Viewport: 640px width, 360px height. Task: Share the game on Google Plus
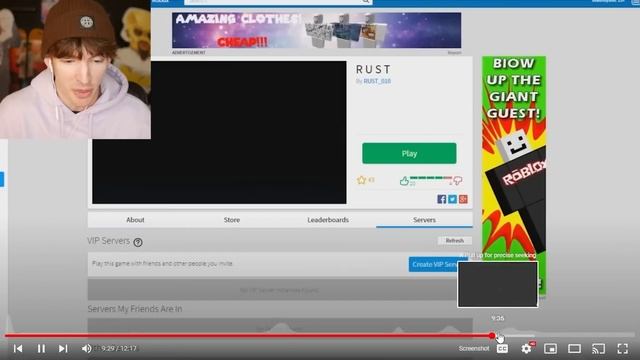[x=463, y=199]
